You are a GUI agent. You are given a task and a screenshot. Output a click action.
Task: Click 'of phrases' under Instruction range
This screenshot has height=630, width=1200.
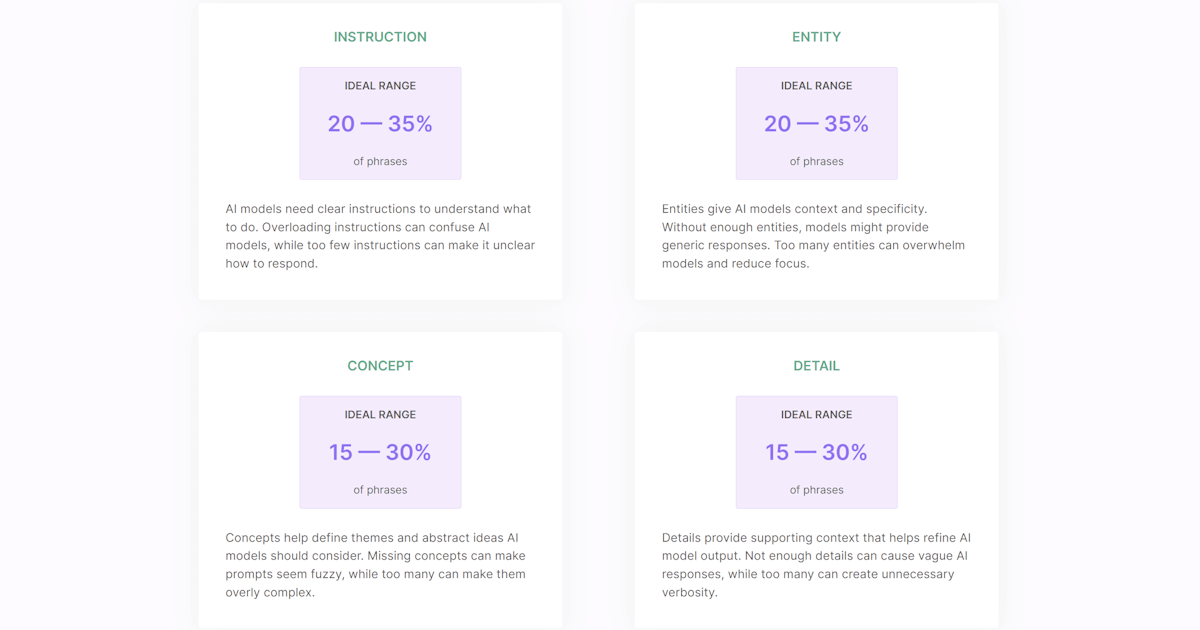click(380, 161)
